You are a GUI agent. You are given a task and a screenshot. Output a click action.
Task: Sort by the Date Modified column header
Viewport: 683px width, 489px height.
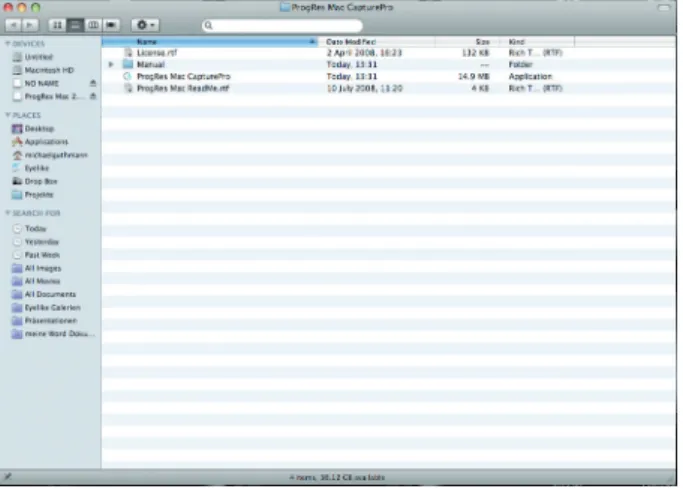(377, 42)
